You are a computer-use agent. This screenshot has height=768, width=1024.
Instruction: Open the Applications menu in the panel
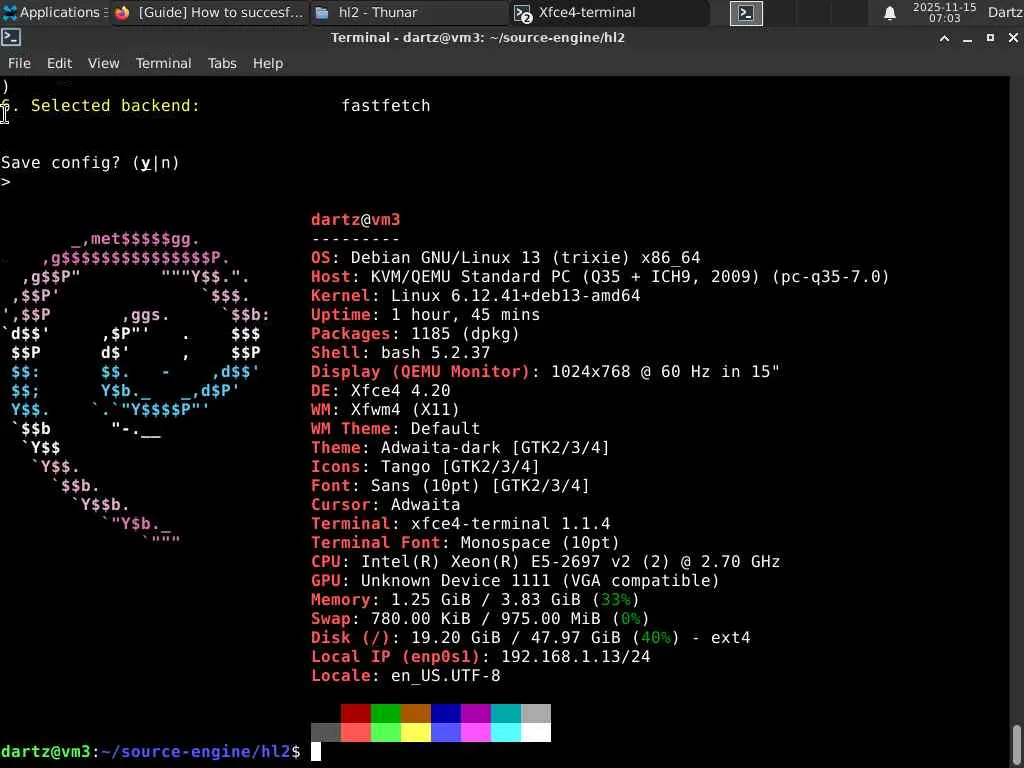(55, 12)
